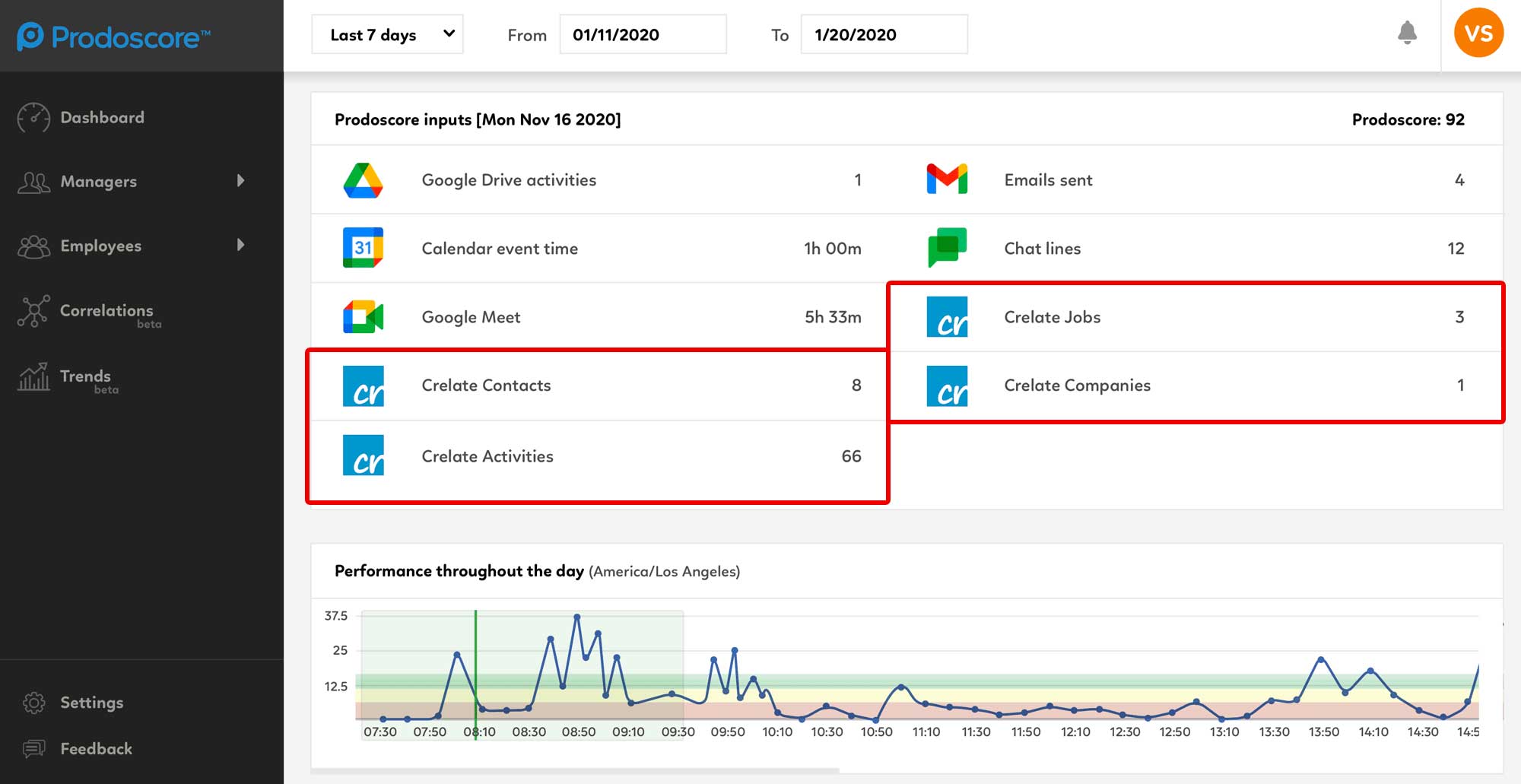1521x784 pixels.
Task: Click the 09:30 time axis label
Action: pyautogui.click(x=678, y=732)
